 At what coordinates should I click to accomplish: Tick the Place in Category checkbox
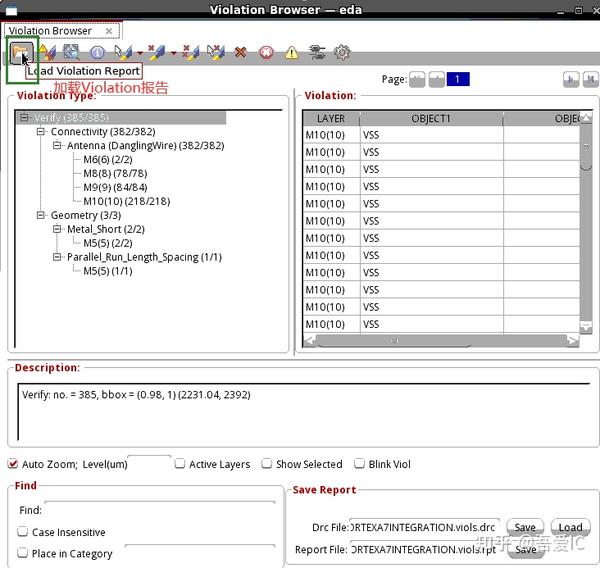click(23, 552)
